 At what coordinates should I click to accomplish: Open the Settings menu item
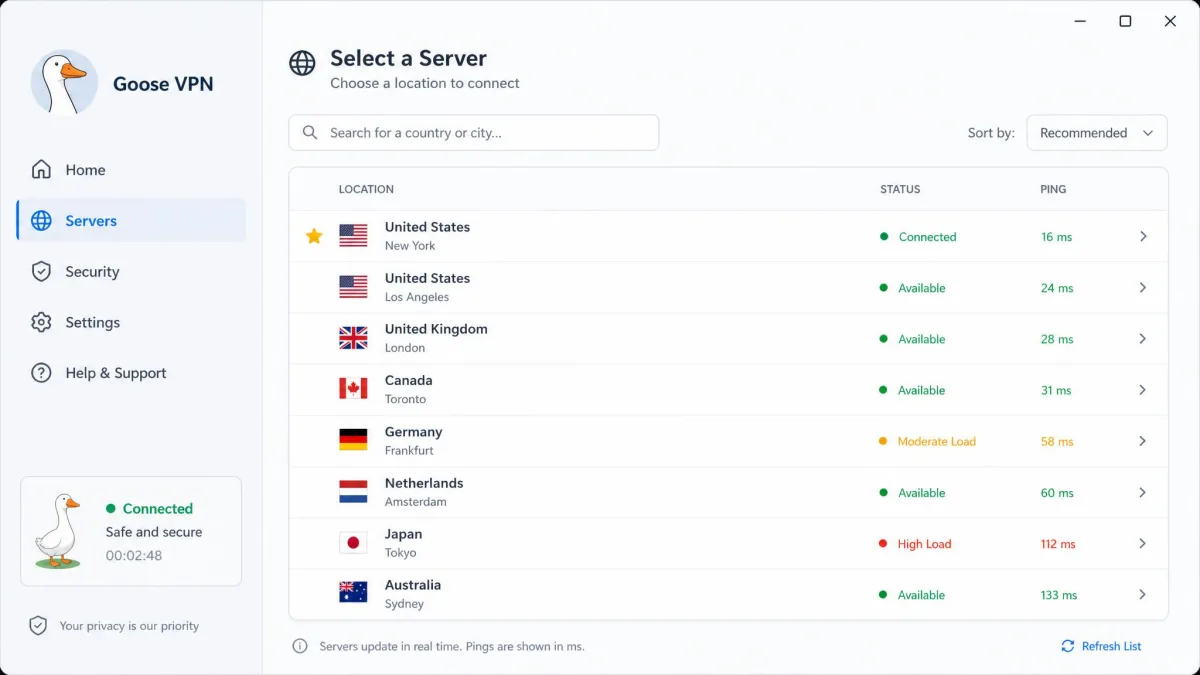131,322
